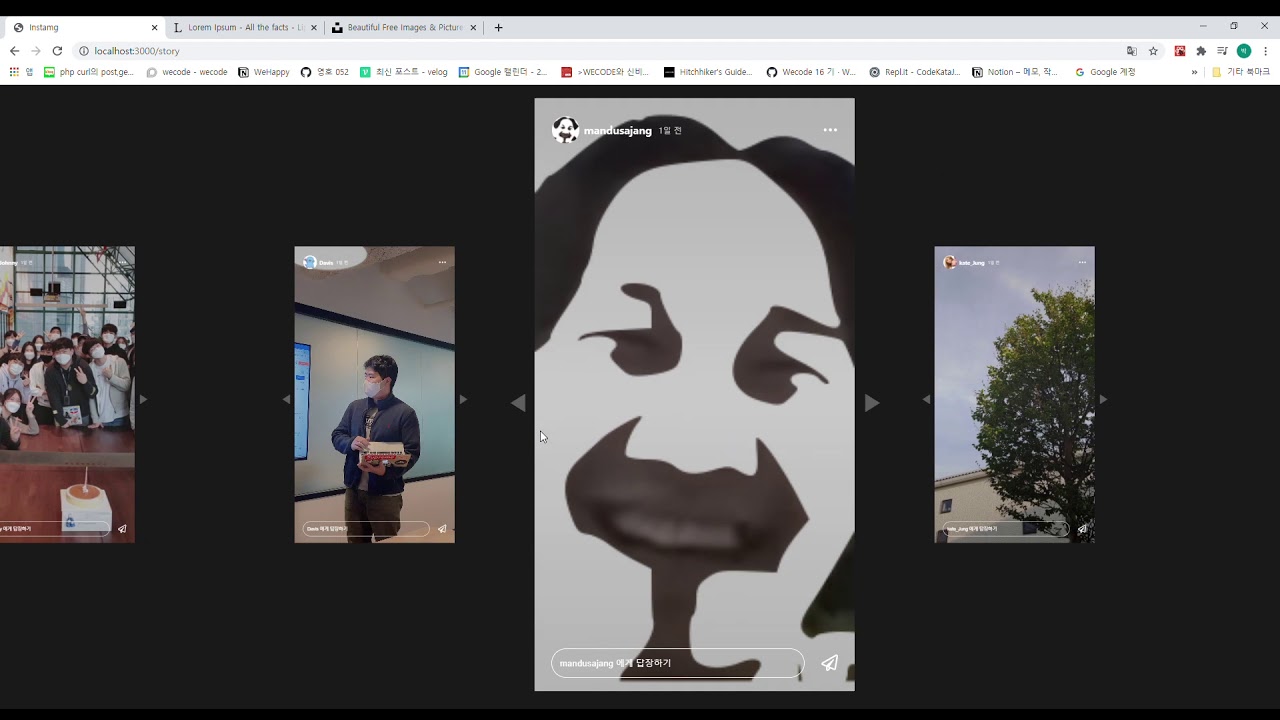Open three-dot options menu on mandusajang story

pos(830,130)
